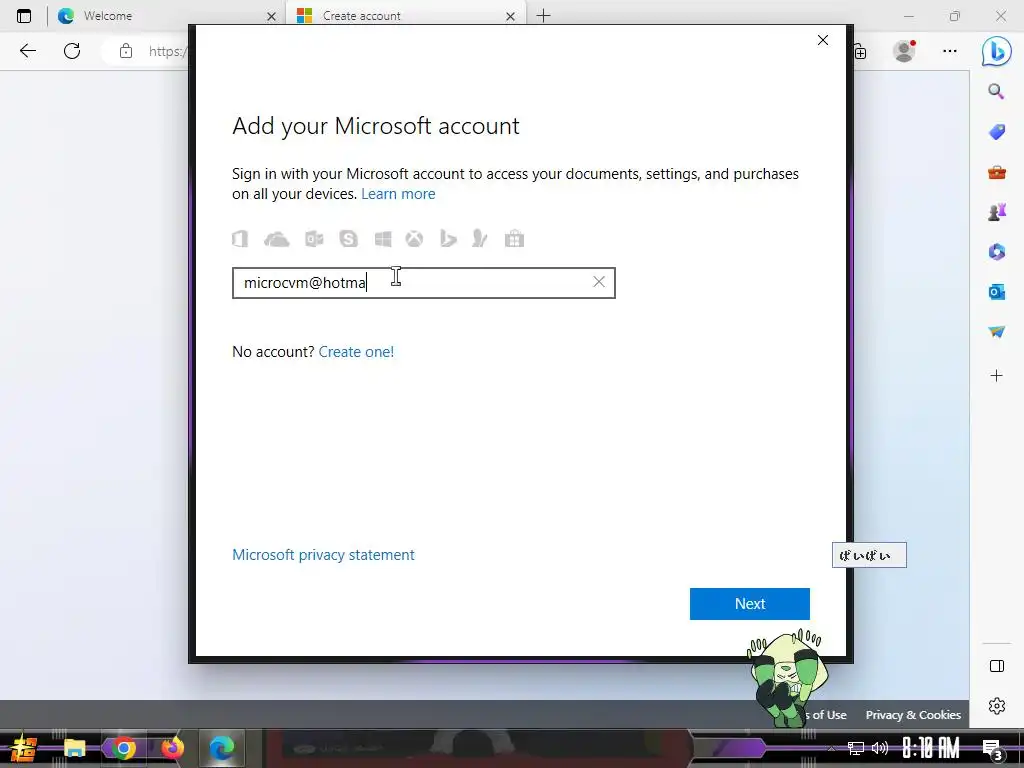Click the taskbar clock showing 8:10 AM
Image resolution: width=1024 pixels, height=768 pixels.
point(931,748)
